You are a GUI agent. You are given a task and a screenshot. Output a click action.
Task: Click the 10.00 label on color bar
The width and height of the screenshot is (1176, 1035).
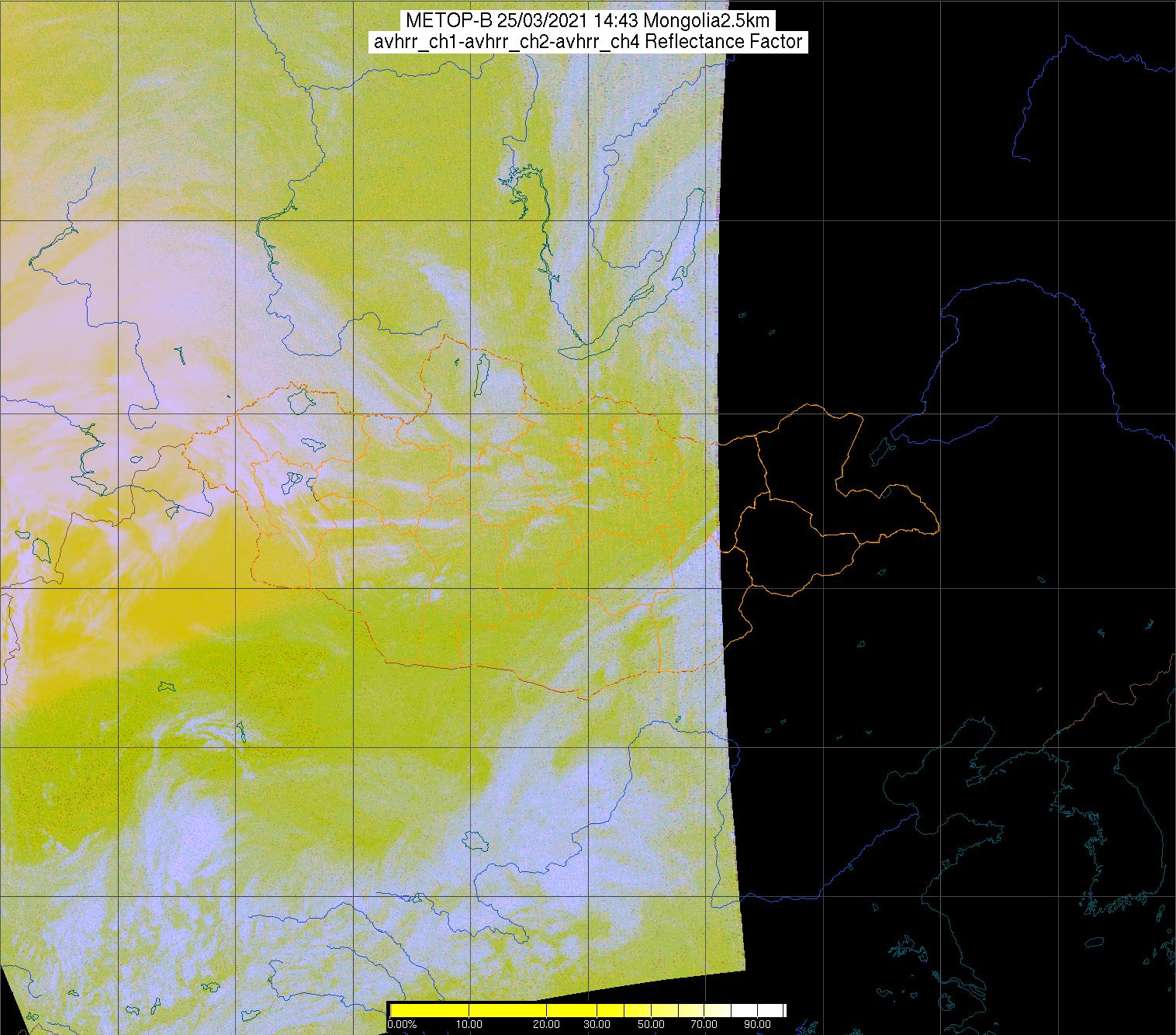pos(469,1025)
